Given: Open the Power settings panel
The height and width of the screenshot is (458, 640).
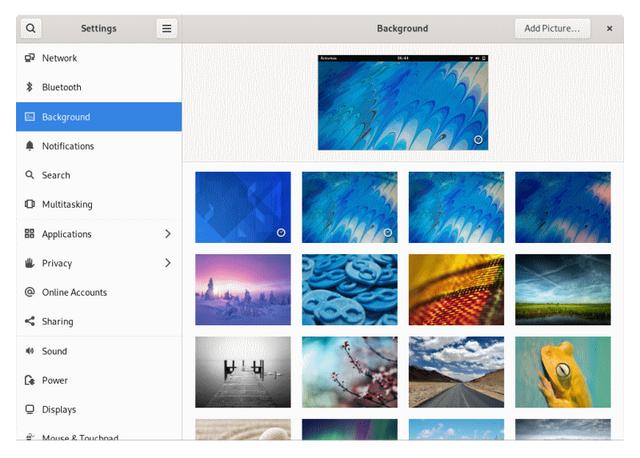Looking at the screenshot, I should click(99, 380).
